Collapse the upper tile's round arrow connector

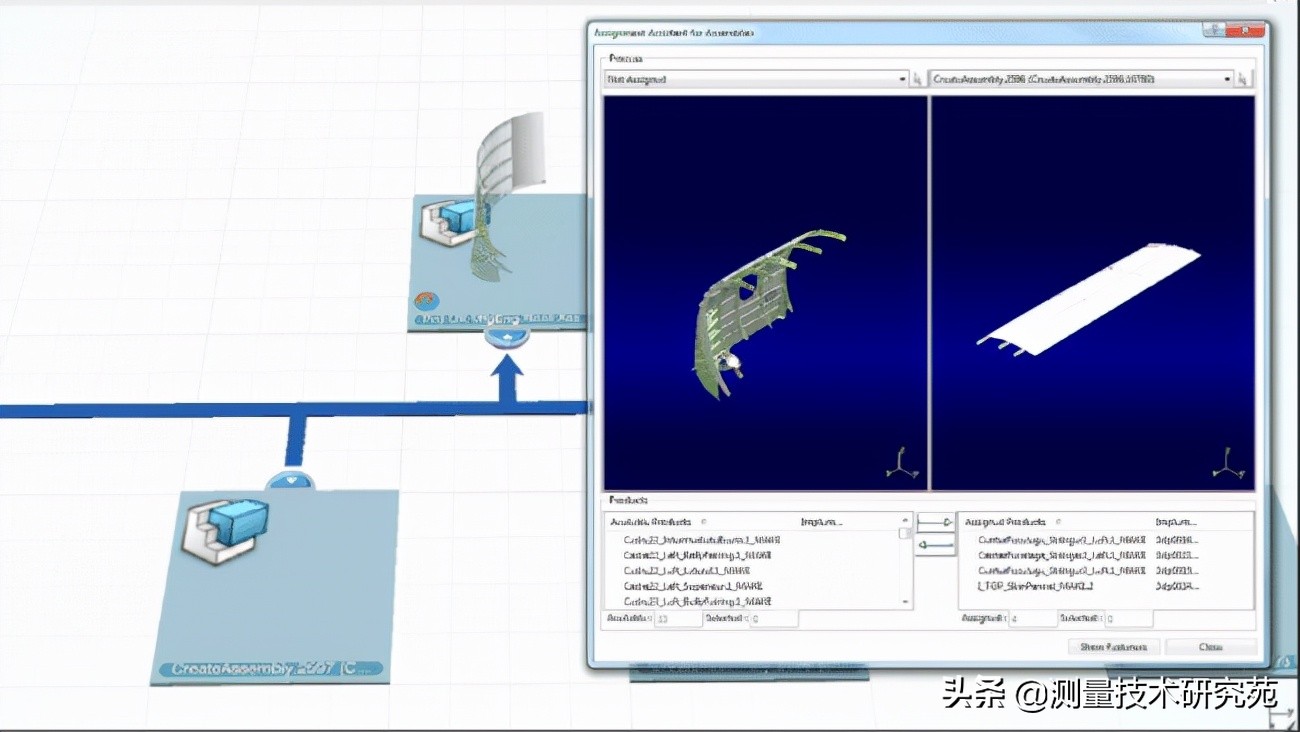click(507, 338)
